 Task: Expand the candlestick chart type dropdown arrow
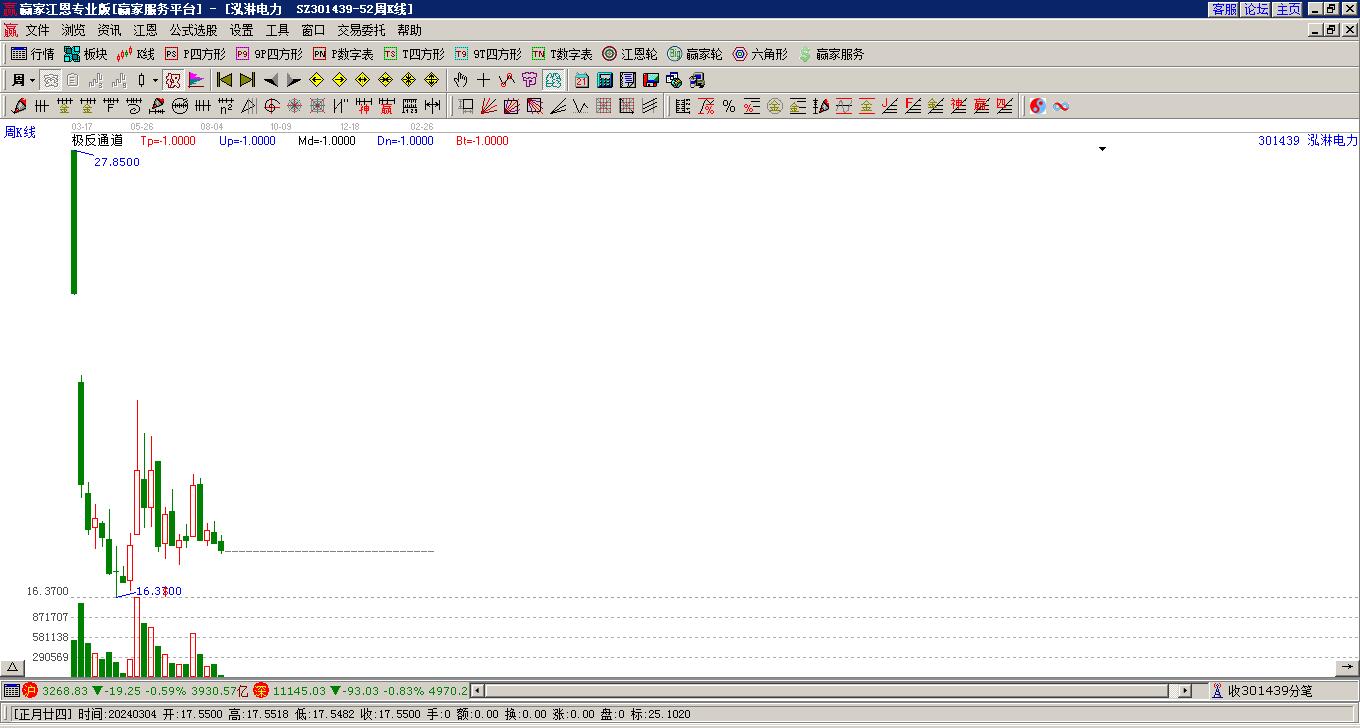click(x=155, y=80)
